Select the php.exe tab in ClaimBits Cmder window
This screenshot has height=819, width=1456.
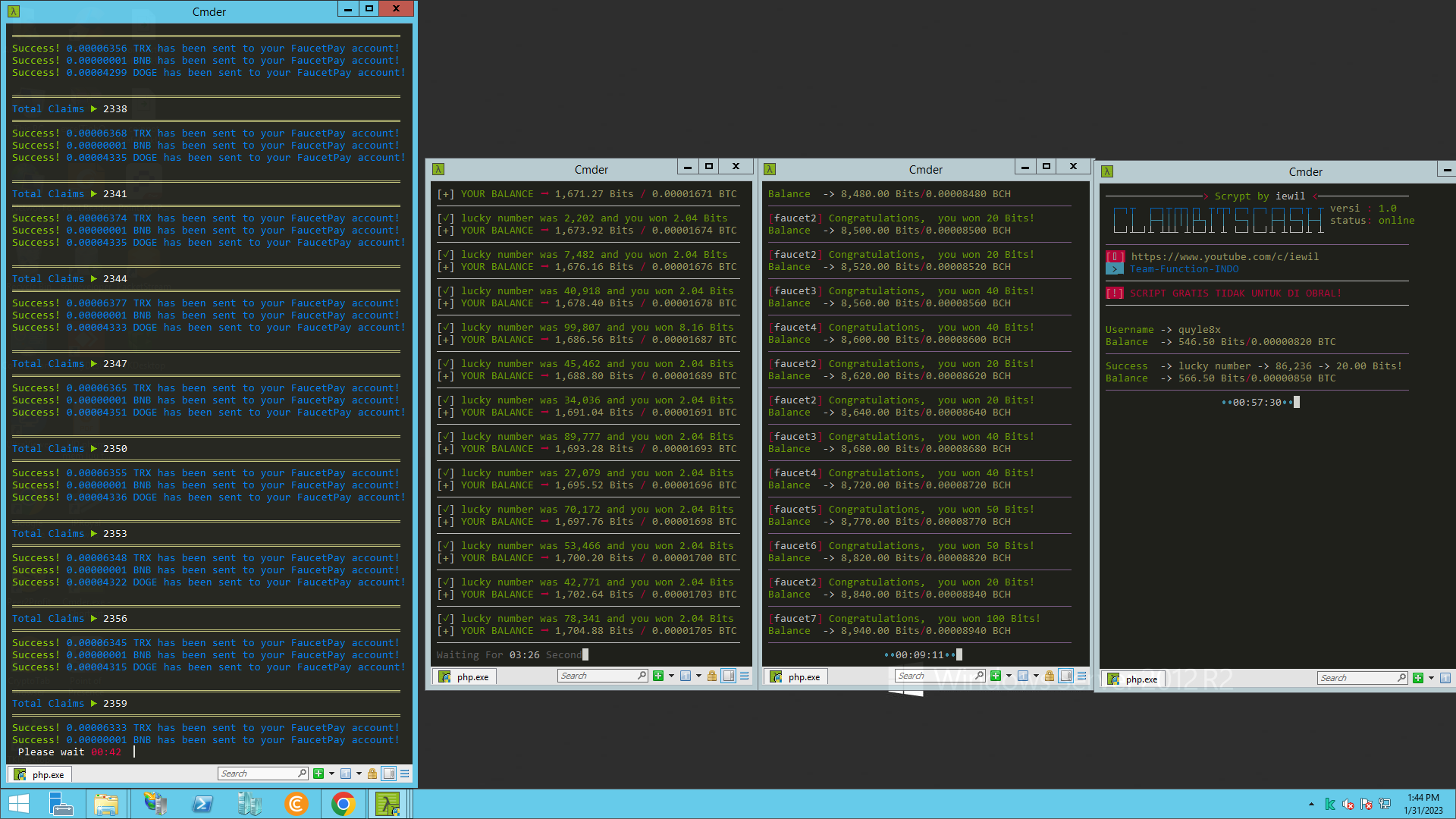pyautogui.click(x=1134, y=679)
